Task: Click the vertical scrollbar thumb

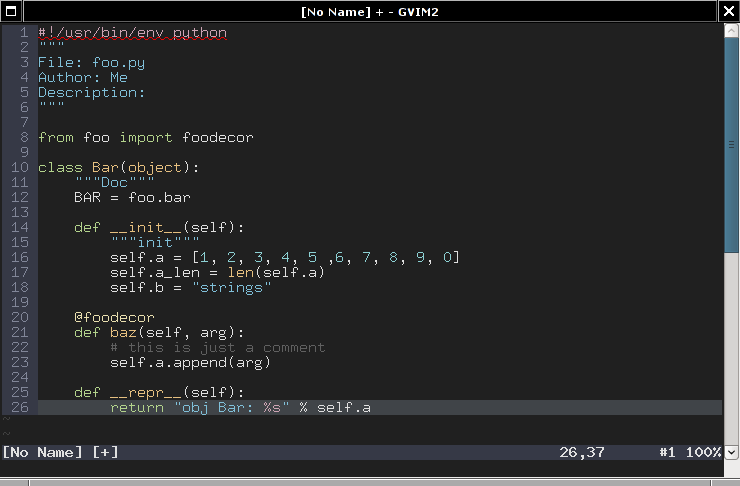Action: 731,145
